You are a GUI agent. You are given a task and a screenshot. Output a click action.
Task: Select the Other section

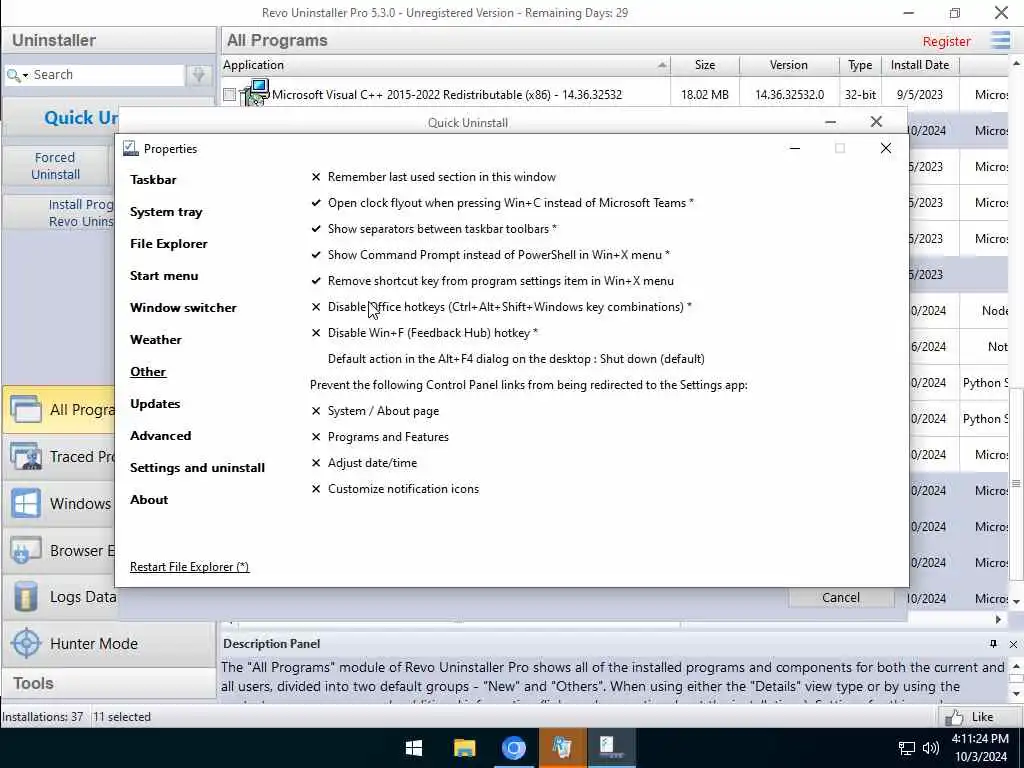click(x=148, y=372)
